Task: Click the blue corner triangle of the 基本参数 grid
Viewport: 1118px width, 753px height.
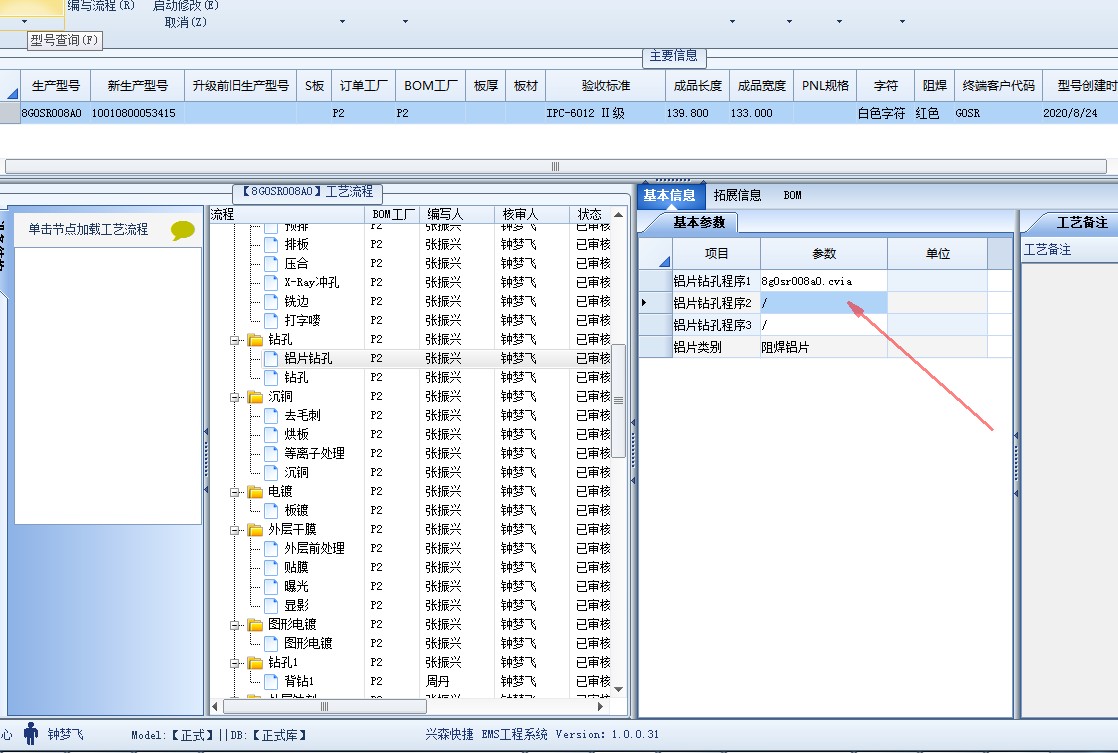Action: (664, 261)
